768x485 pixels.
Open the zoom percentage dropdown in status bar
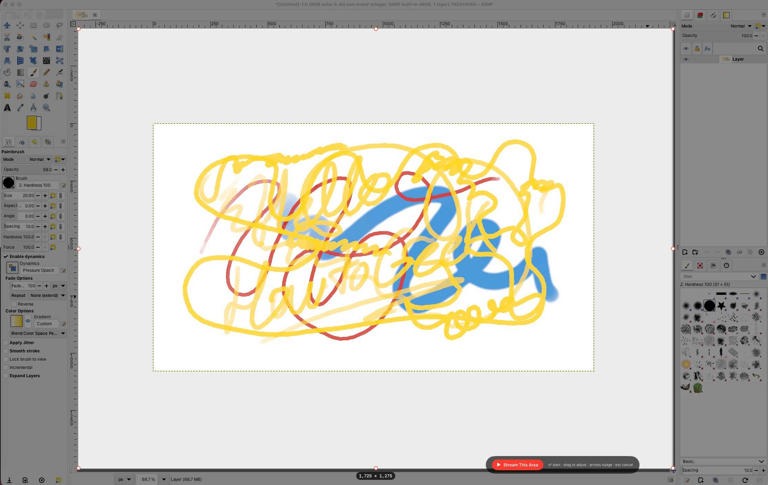pyautogui.click(x=163, y=479)
